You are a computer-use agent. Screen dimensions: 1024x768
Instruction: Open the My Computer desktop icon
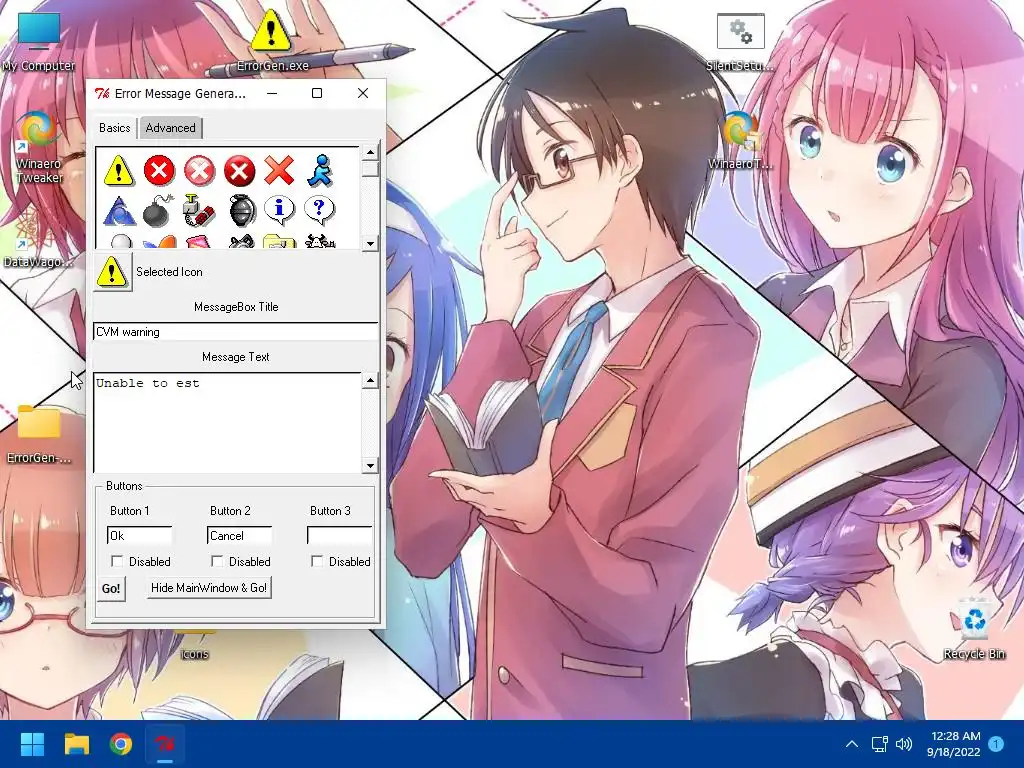tap(39, 40)
